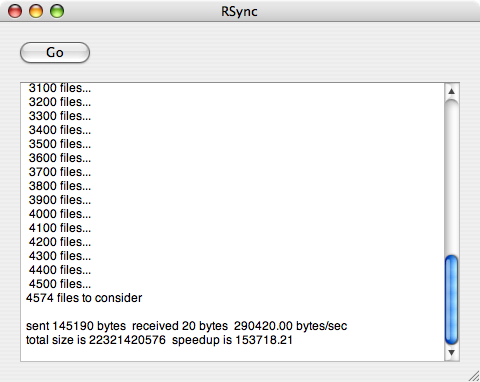The height and width of the screenshot is (382, 480).
Task: Click the "4574 files to consider" line
Action: [84, 298]
